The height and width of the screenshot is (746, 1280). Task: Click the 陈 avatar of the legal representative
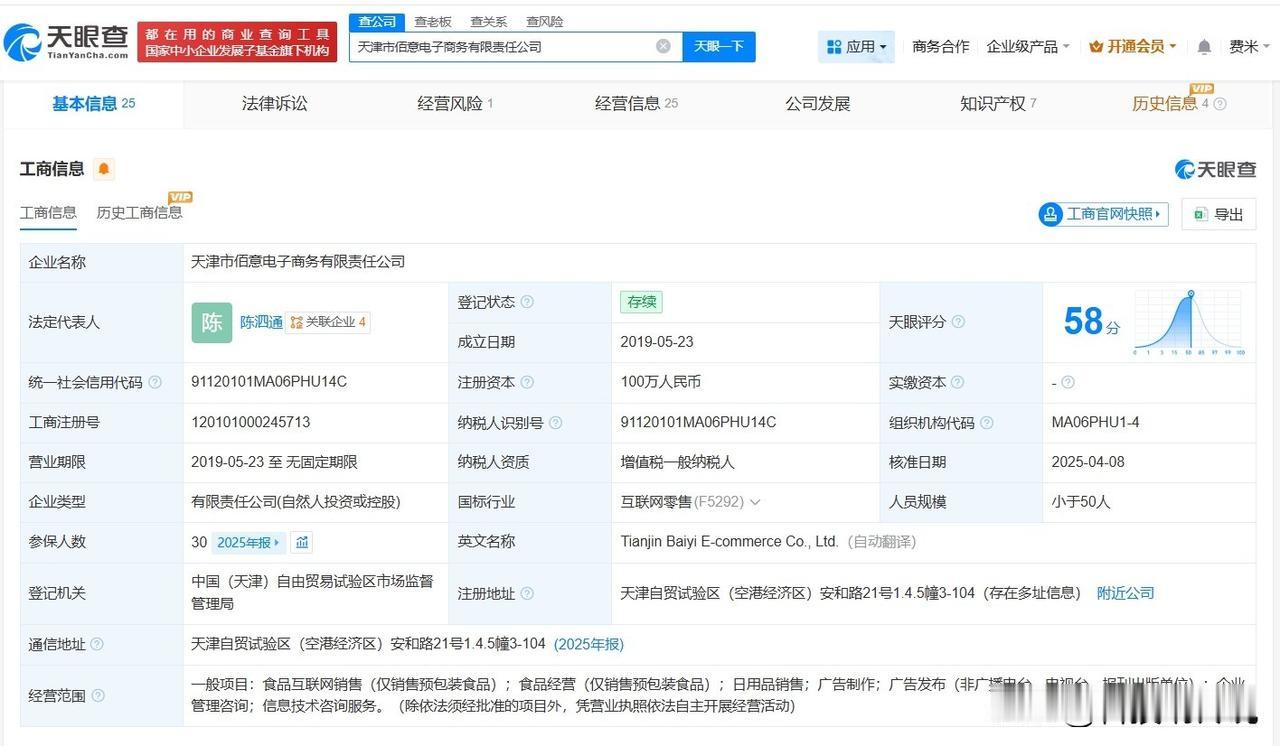(212, 323)
